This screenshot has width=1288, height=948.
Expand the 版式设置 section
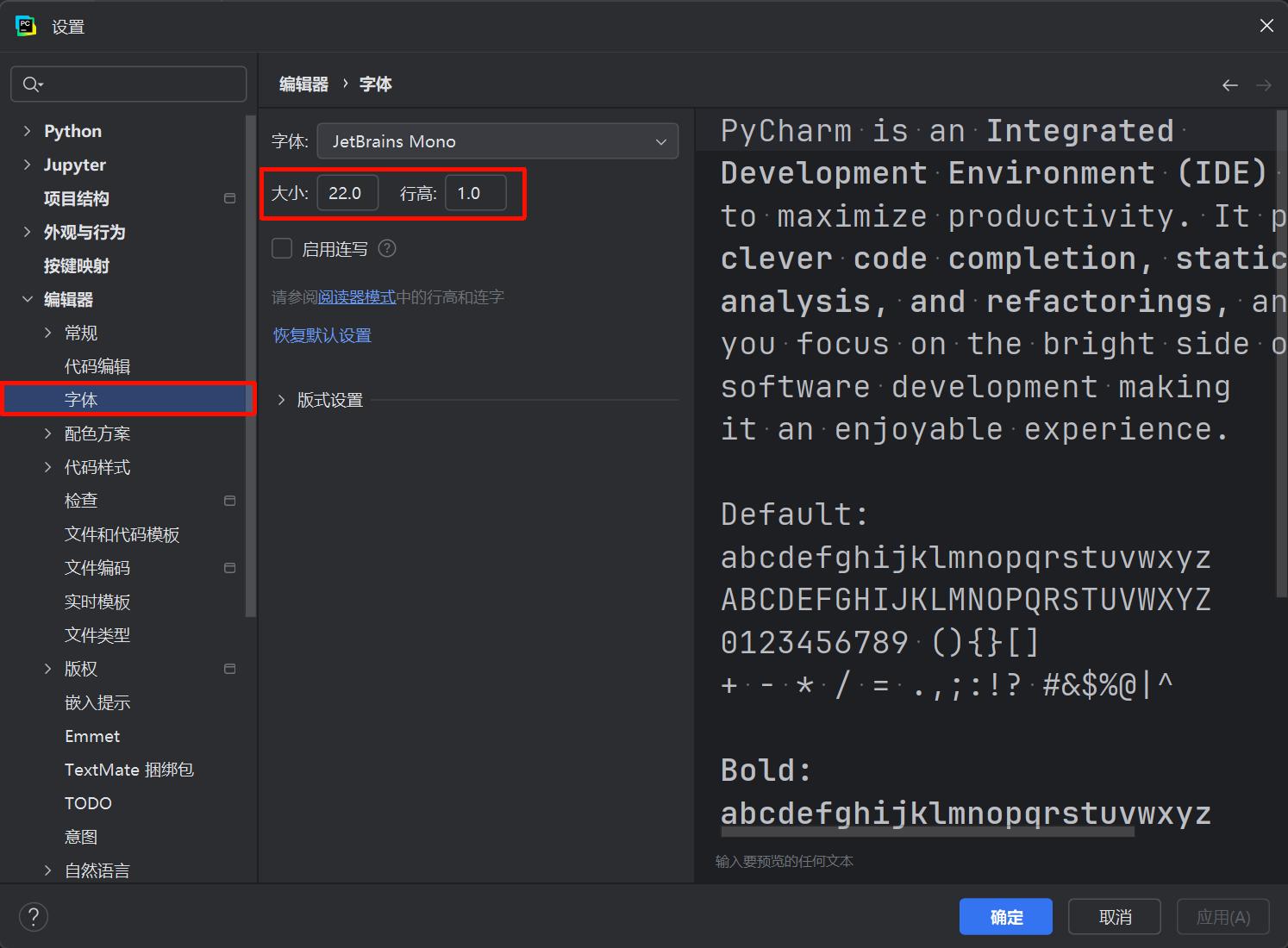[281, 400]
